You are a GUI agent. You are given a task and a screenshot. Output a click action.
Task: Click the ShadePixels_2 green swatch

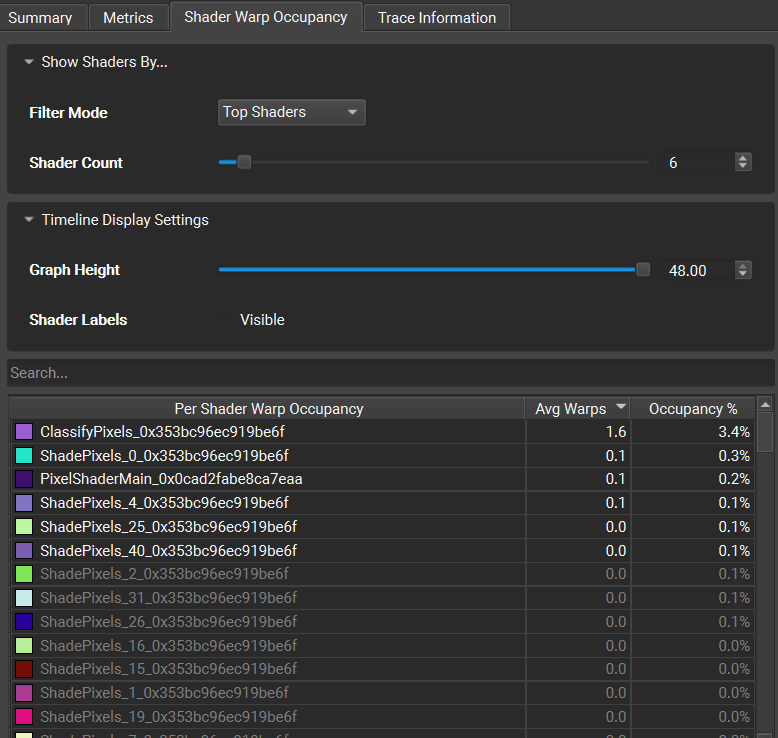click(x=24, y=574)
